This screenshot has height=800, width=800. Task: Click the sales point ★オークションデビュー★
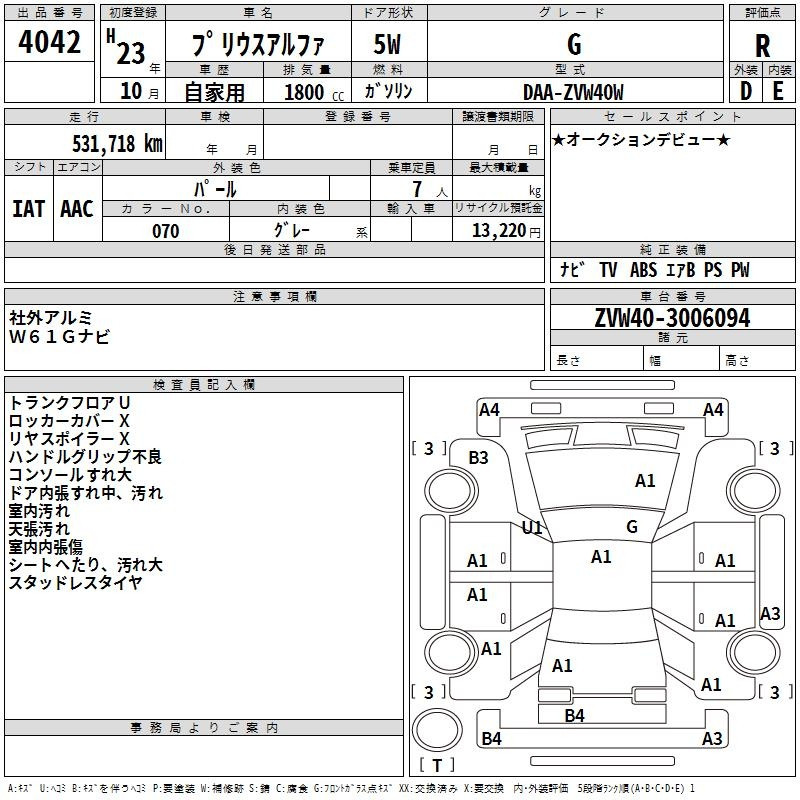tap(641, 139)
